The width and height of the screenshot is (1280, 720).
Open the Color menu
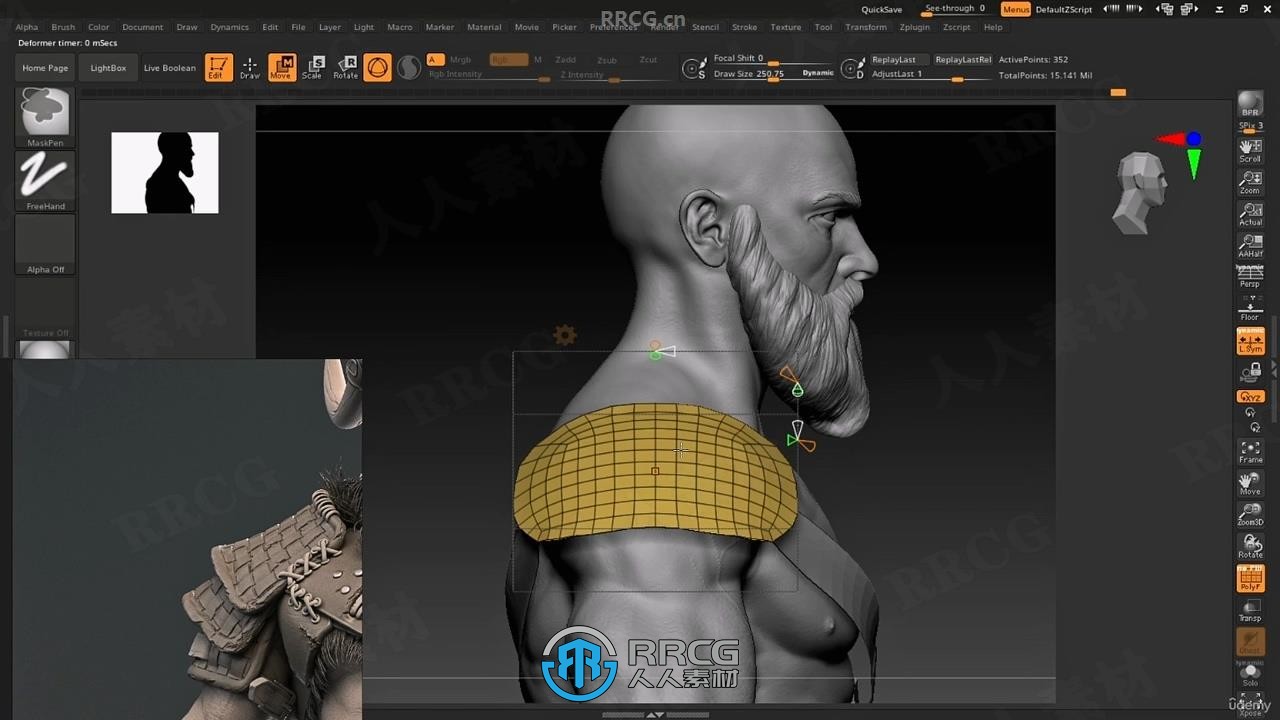[x=98, y=27]
